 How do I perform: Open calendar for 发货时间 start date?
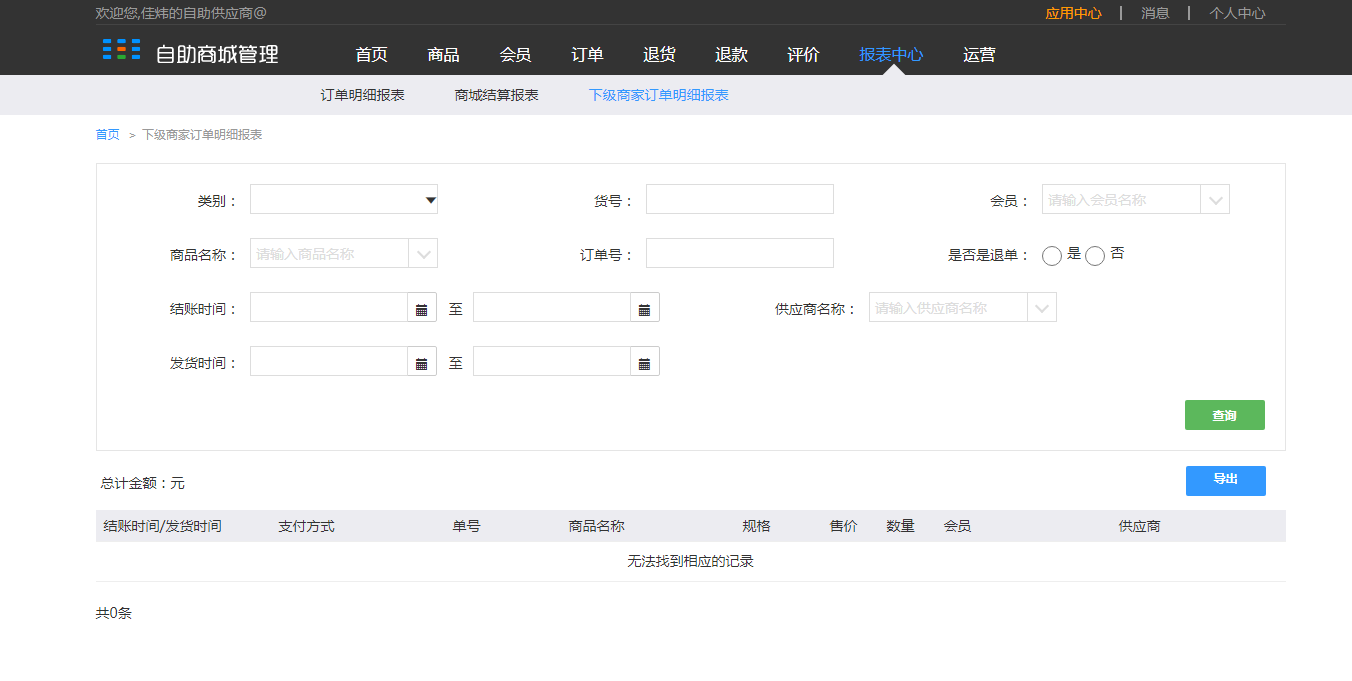tap(422, 362)
